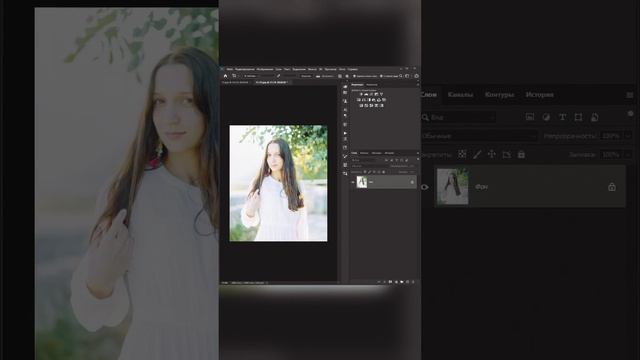Add Black & White adjustment in Adjustments panel

pyautogui.click(x=369, y=100)
